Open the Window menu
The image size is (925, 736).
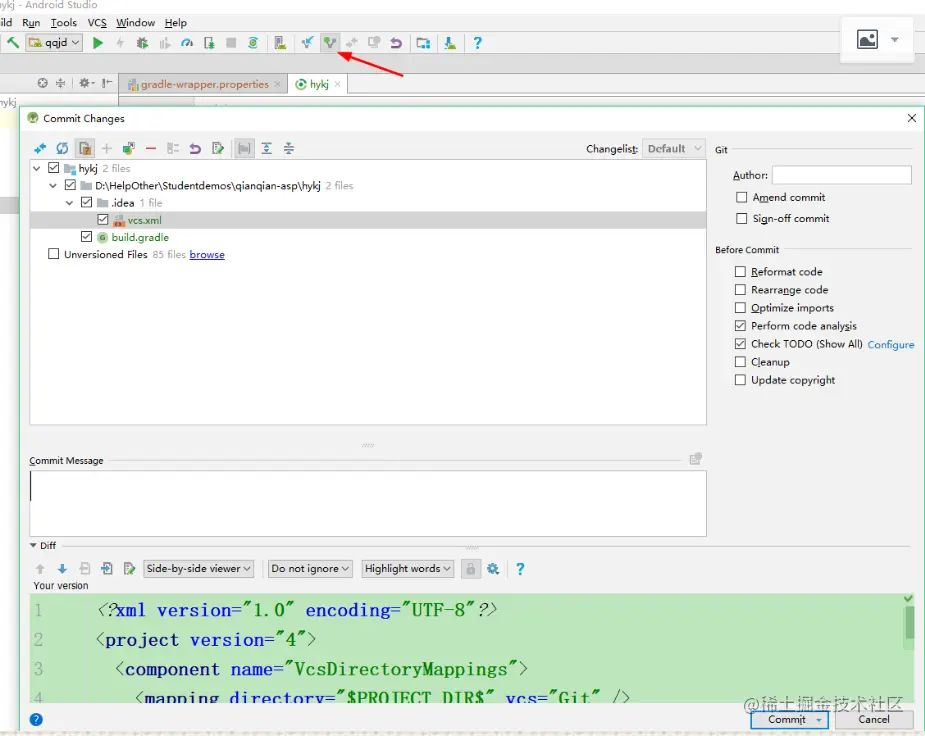135,22
